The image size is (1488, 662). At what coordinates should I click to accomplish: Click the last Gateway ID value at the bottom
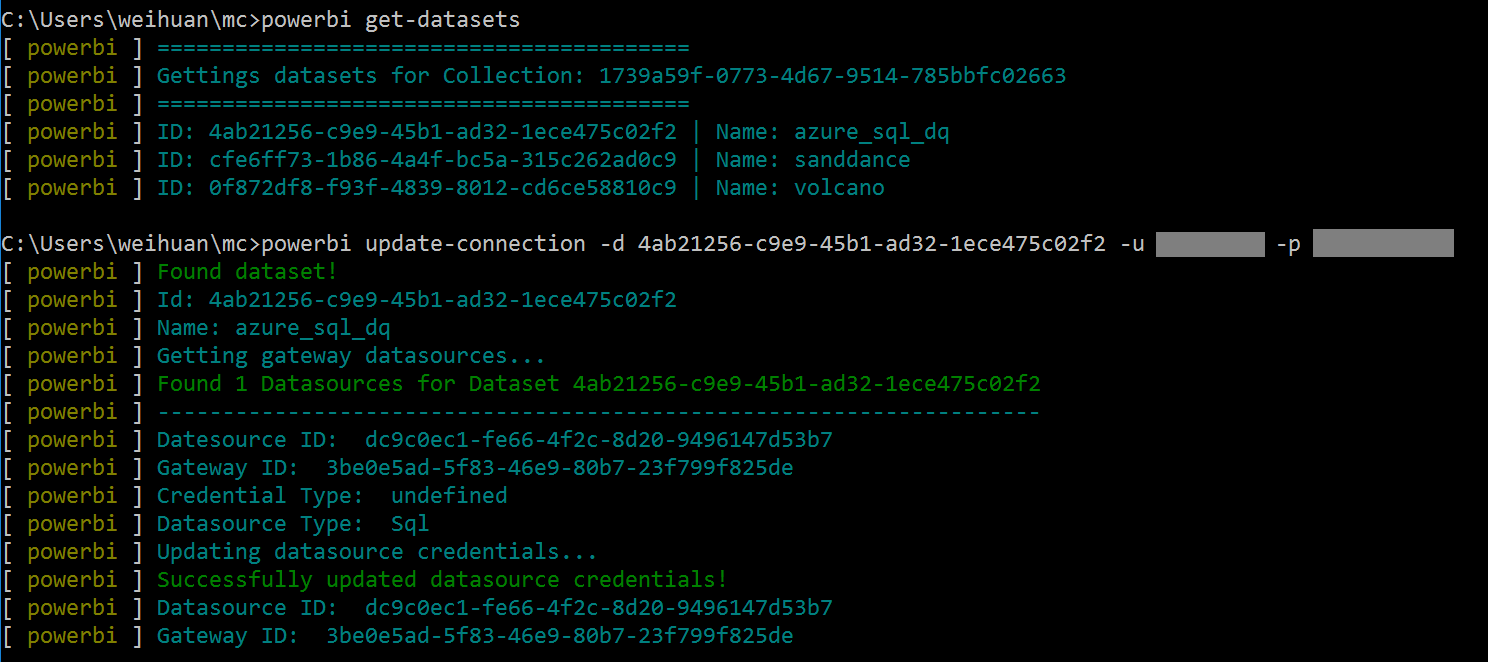(559, 636)
